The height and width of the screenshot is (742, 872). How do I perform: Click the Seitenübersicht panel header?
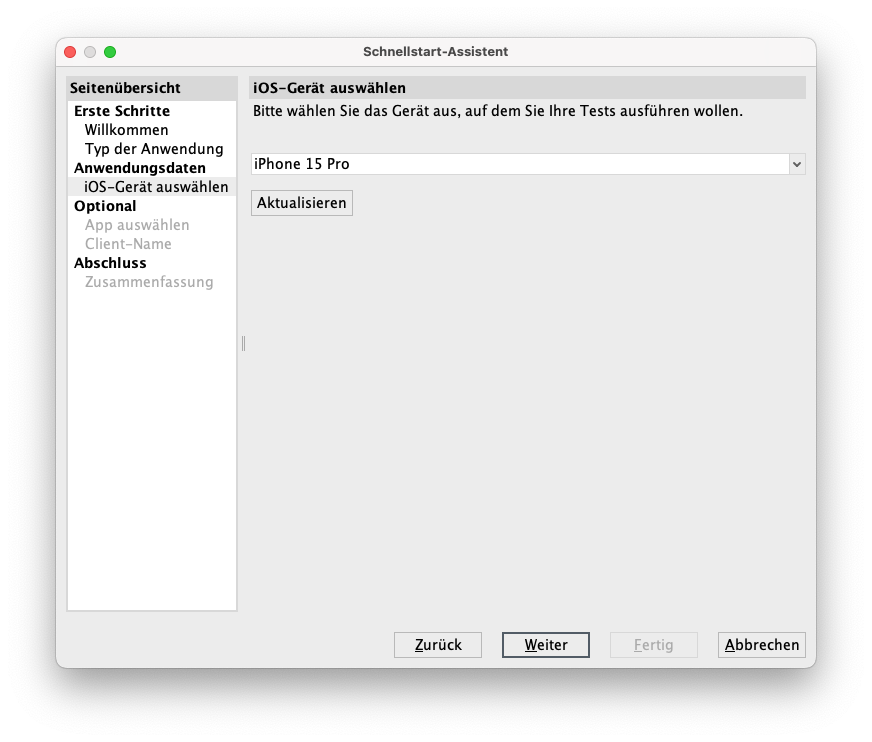click(152, 88)
